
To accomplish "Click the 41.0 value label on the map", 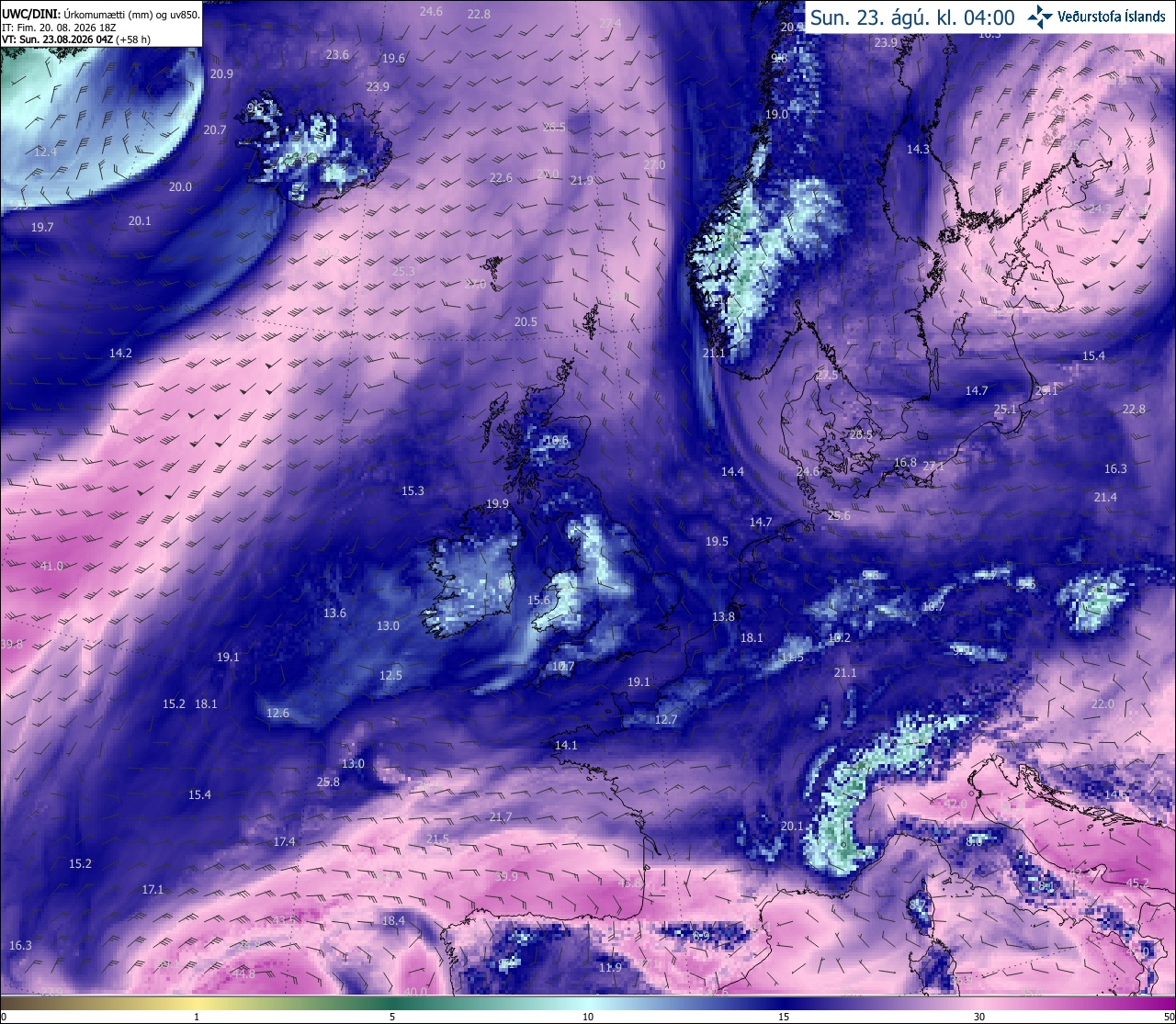I will (52, 566).
